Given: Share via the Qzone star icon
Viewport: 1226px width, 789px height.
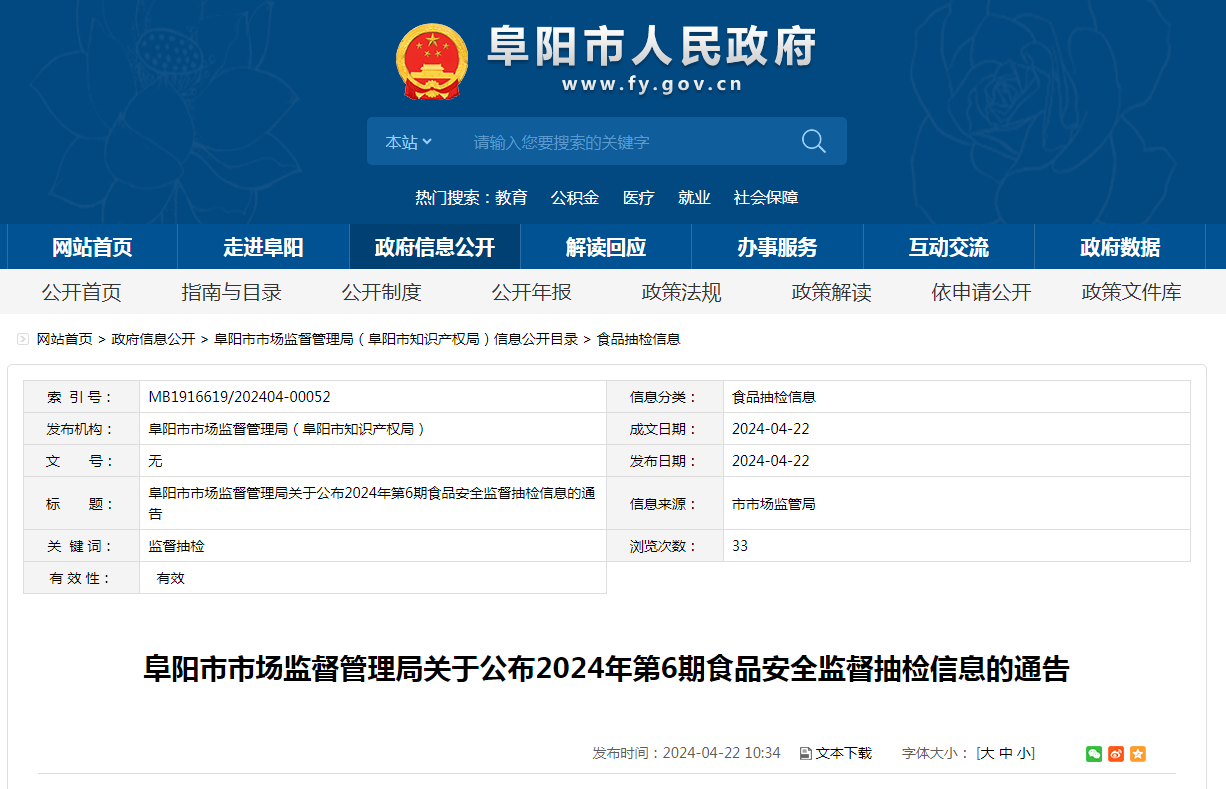Looking at the screenshot, I should point(1138,753).
